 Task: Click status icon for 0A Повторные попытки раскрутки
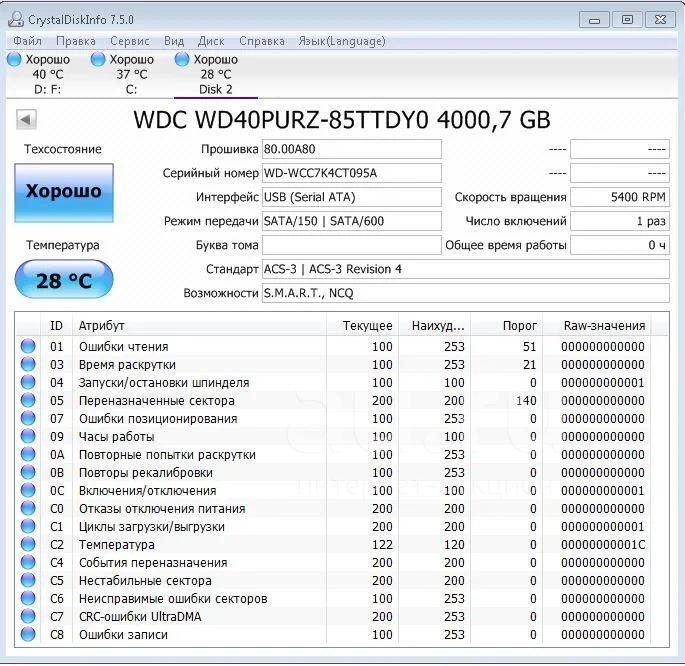(28, 455)
